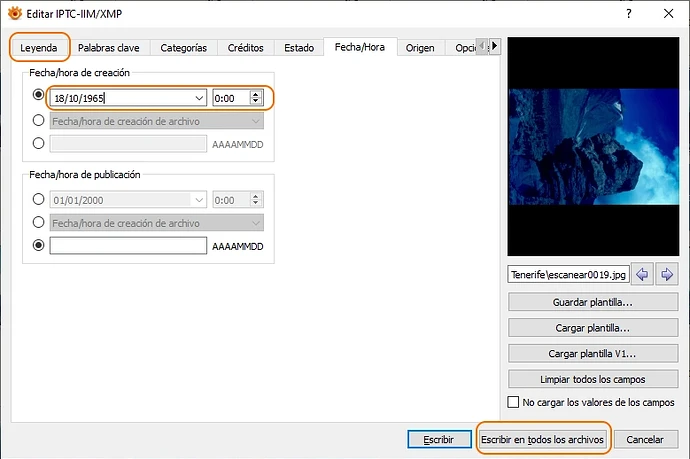Image resolution: width=690 pixels, height=459 pixels.
Task: Increase creation time with spinner arrow
Action: 256,94
